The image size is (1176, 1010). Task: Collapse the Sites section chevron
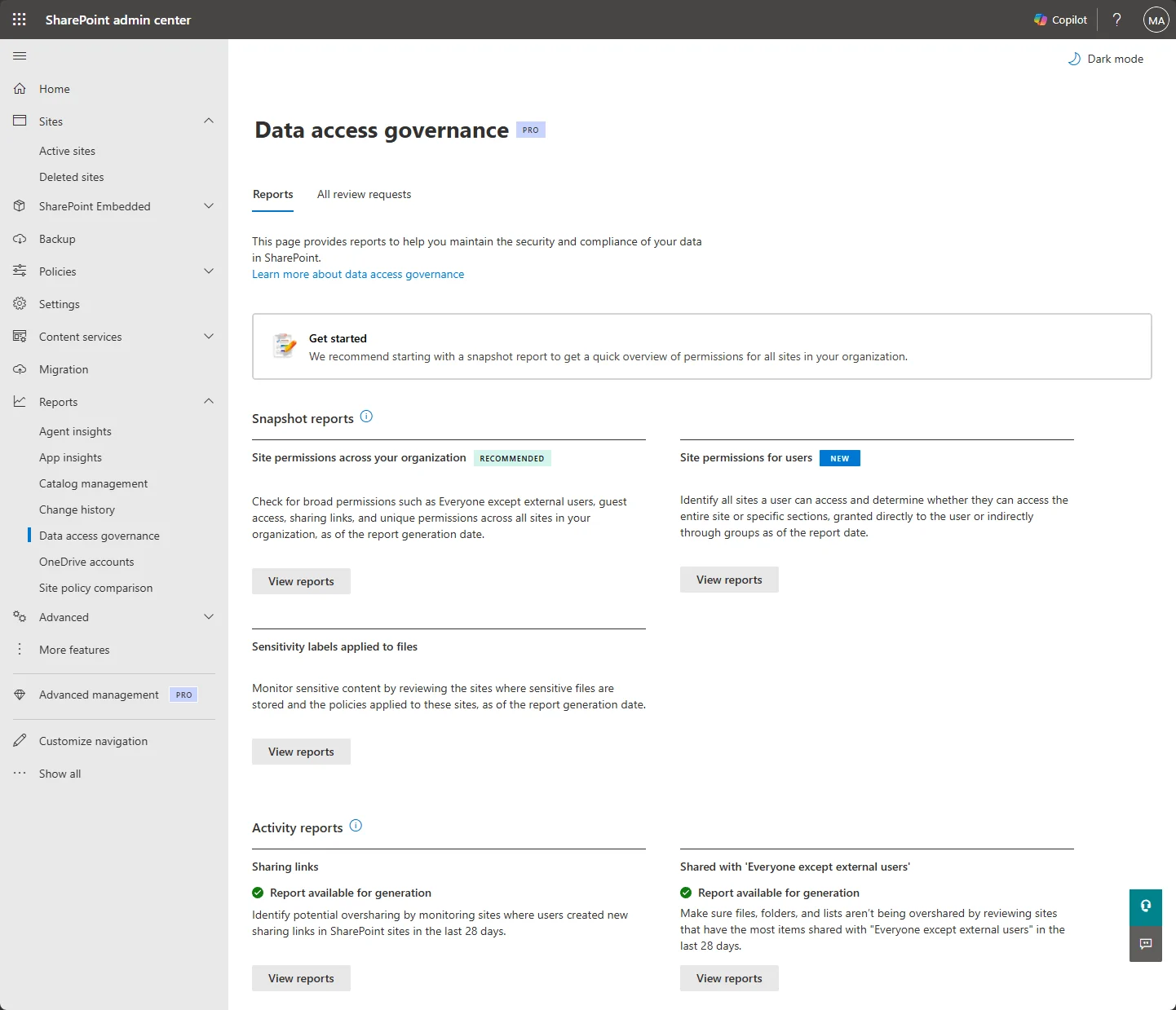tap(209, 121)
